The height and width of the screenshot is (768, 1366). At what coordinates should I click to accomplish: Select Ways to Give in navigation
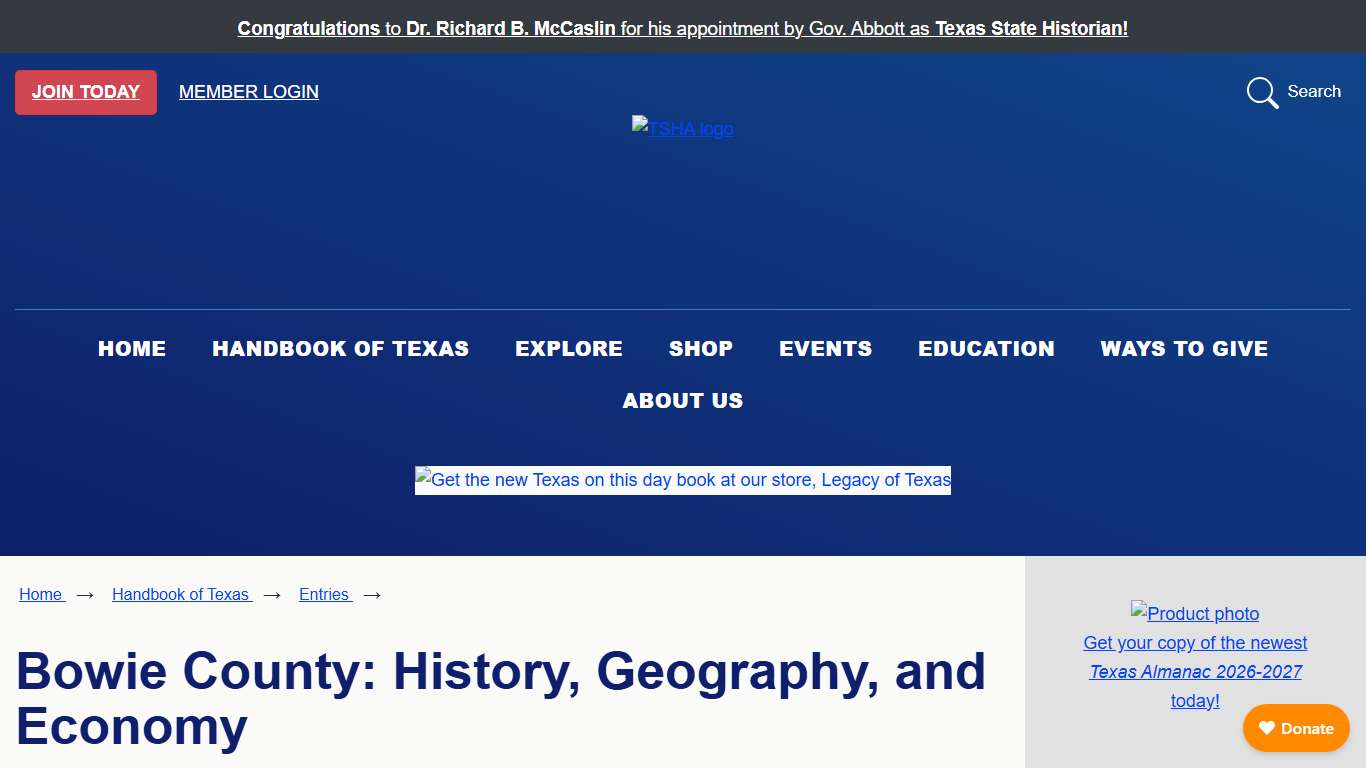coord(1184,349)
